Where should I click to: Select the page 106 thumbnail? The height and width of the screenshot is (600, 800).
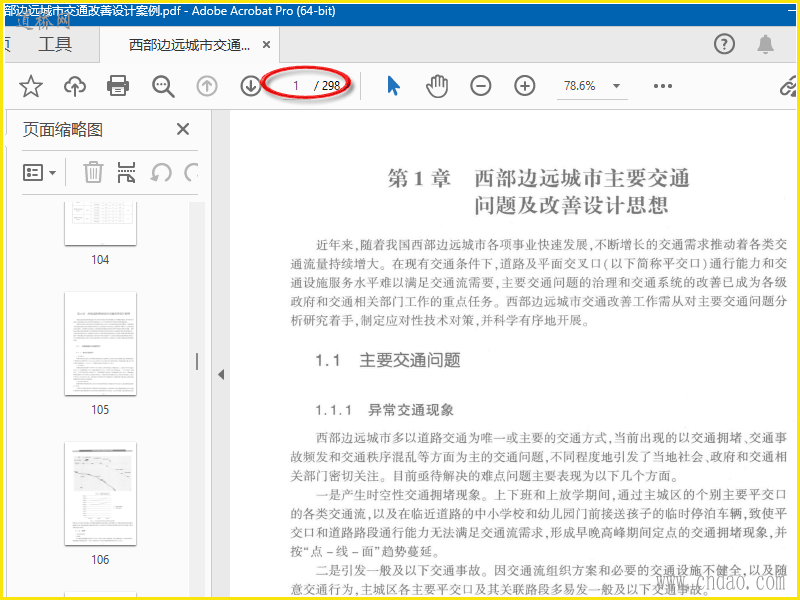pyautogui.click(x=101, y=494)
